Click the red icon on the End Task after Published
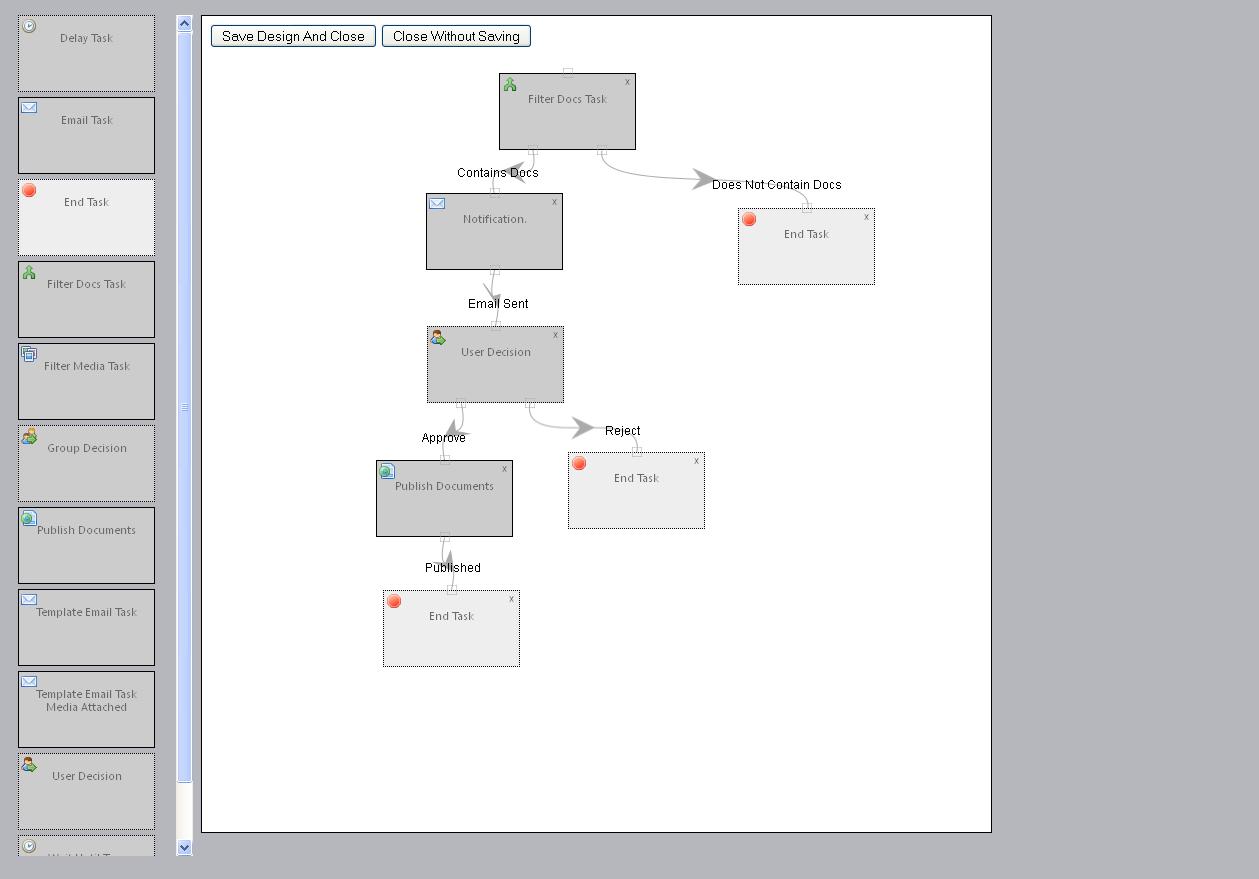Screen dimensions: 1259x879 394,602
